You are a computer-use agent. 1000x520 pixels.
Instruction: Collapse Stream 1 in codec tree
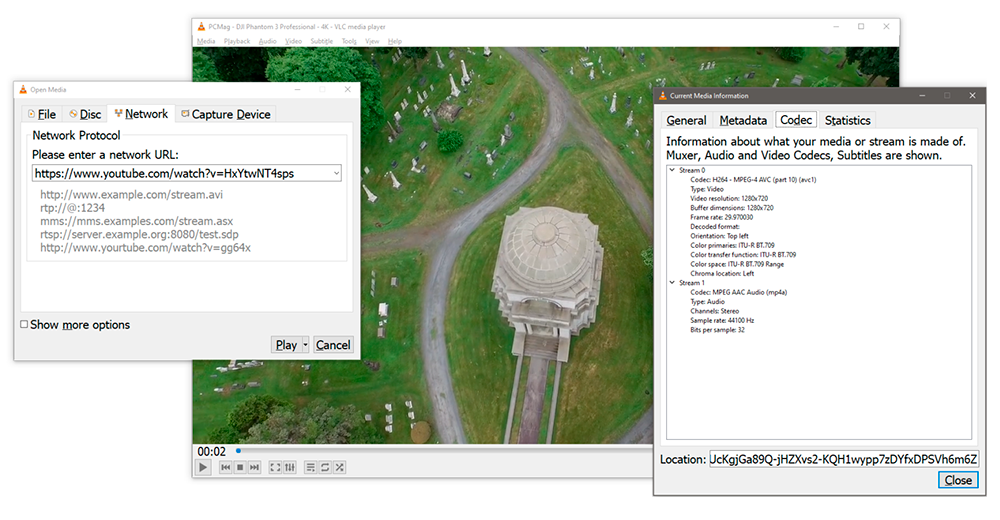[x=672, y=283]
